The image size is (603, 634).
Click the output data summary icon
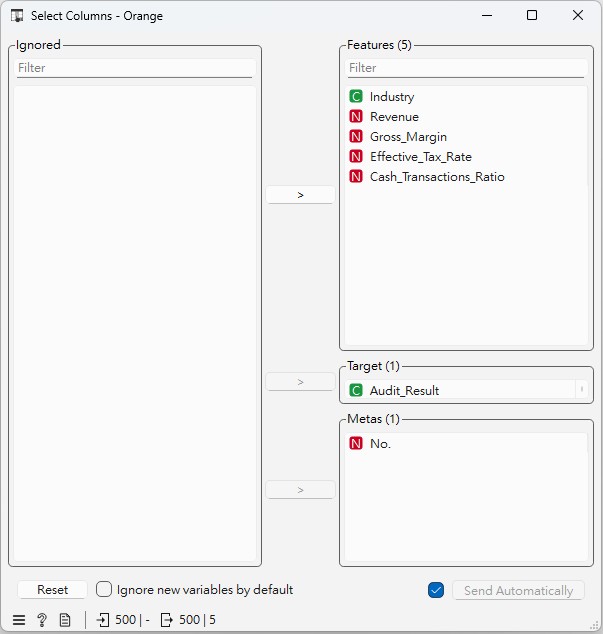tap(167, 620)
